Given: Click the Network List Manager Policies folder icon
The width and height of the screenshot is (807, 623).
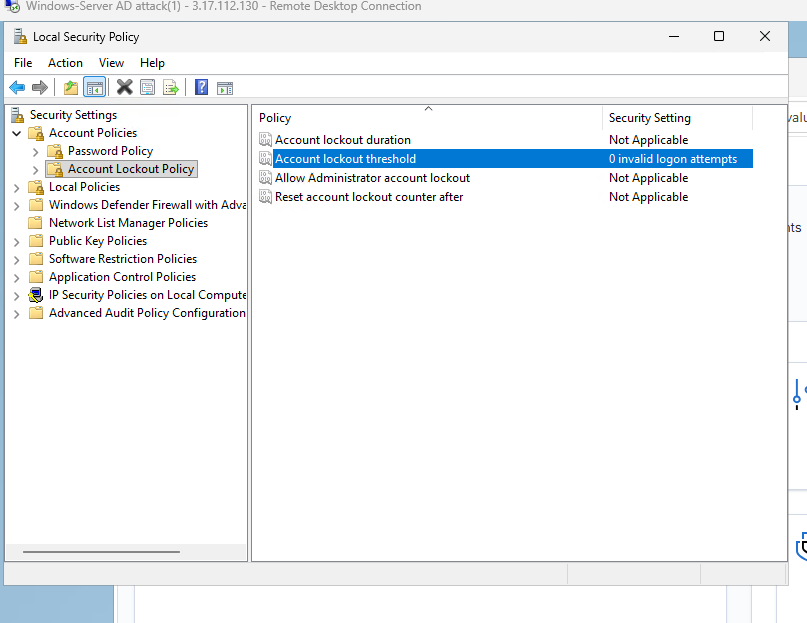Looking at the screenshot, I should tap(36, 223).
